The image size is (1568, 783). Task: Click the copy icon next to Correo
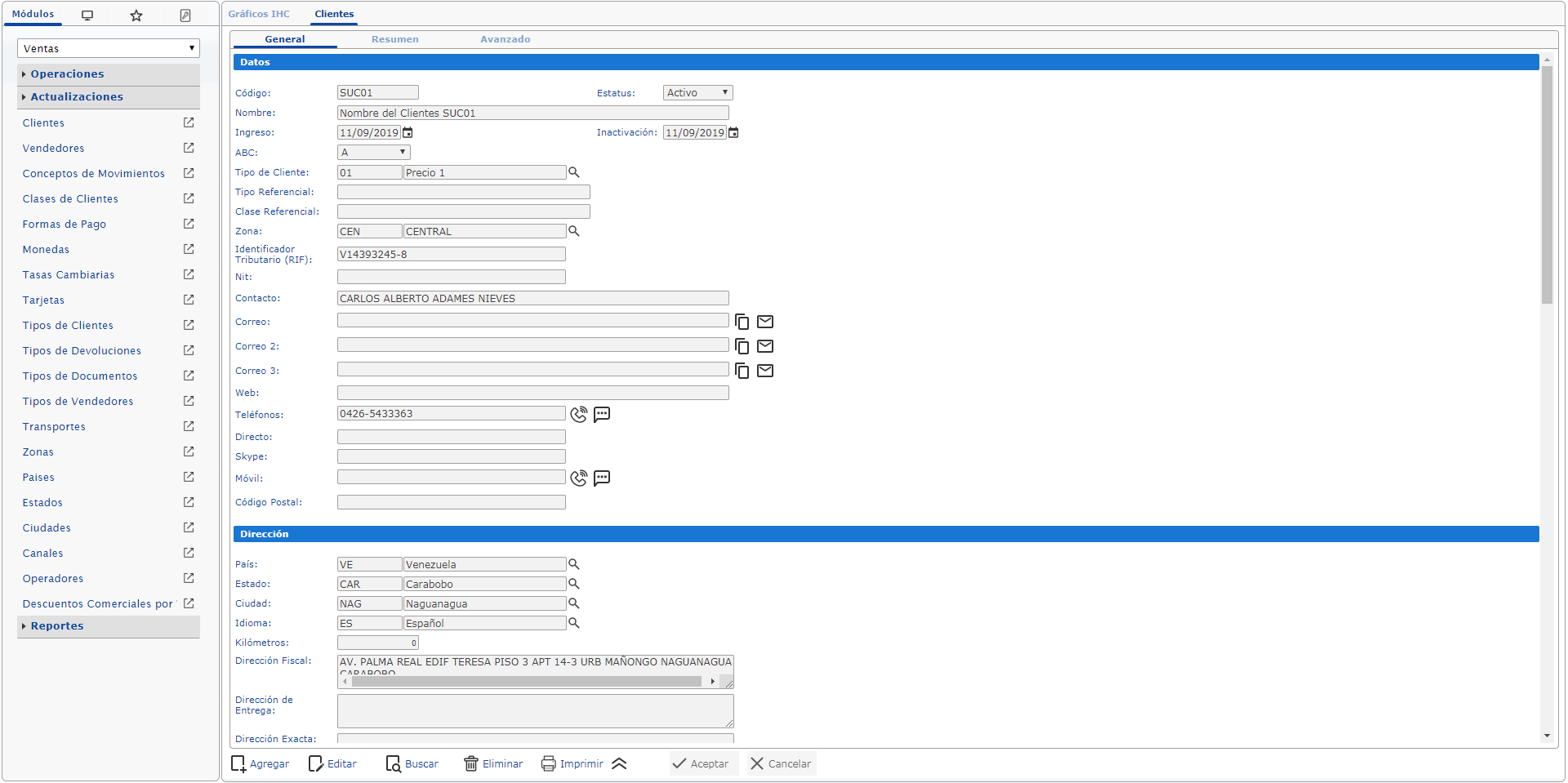point(742,322)
